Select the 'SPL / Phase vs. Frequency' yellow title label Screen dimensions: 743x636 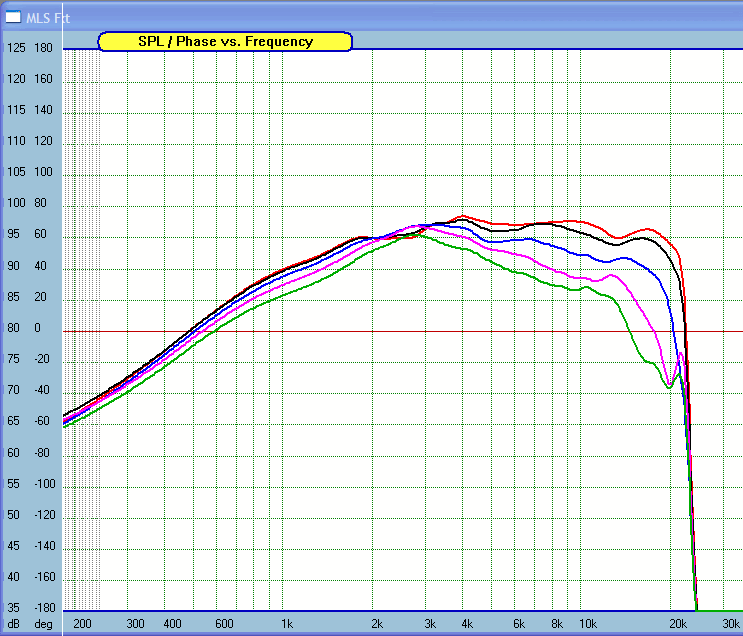(225, 42)
